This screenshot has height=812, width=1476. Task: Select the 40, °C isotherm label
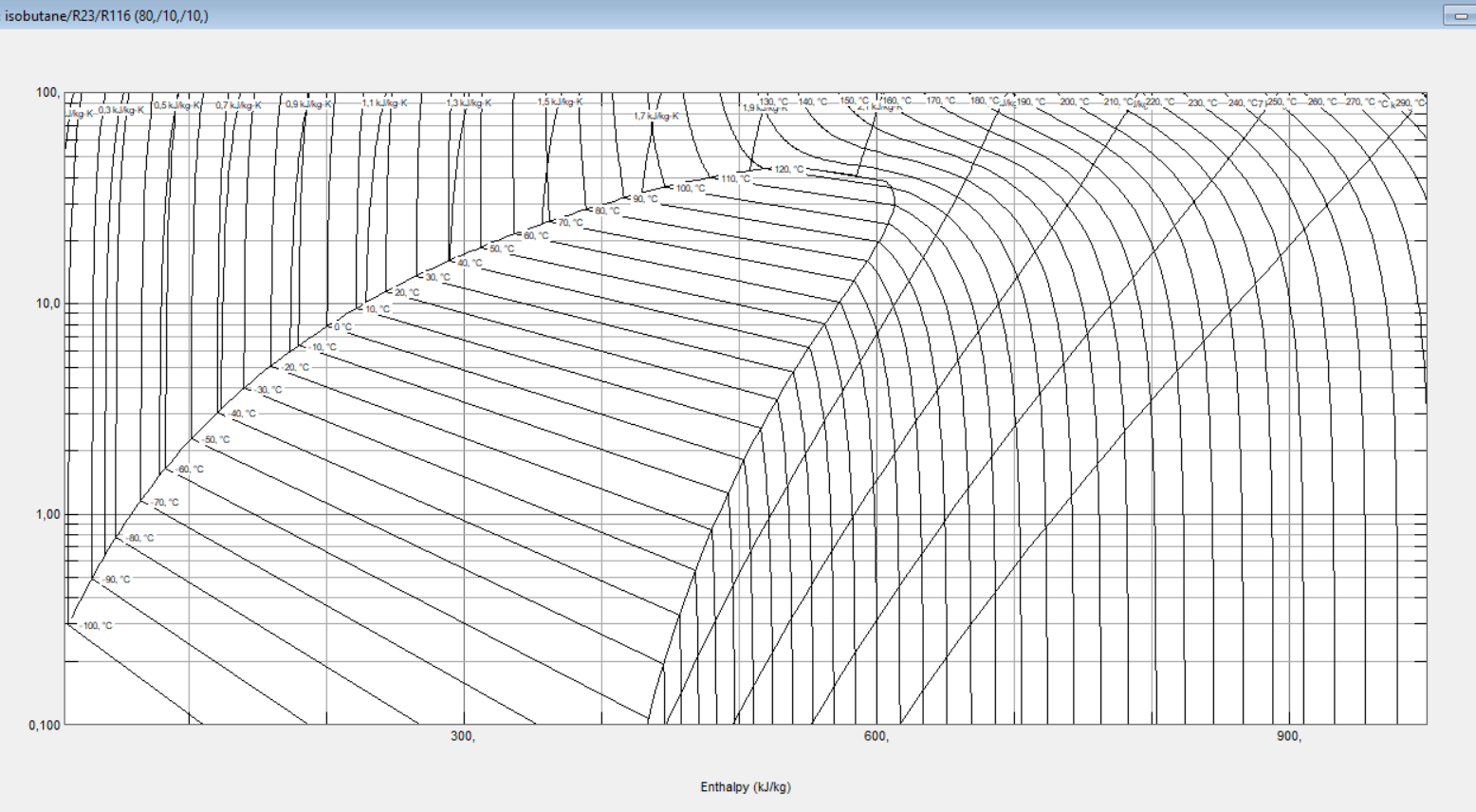pos(470,263)
